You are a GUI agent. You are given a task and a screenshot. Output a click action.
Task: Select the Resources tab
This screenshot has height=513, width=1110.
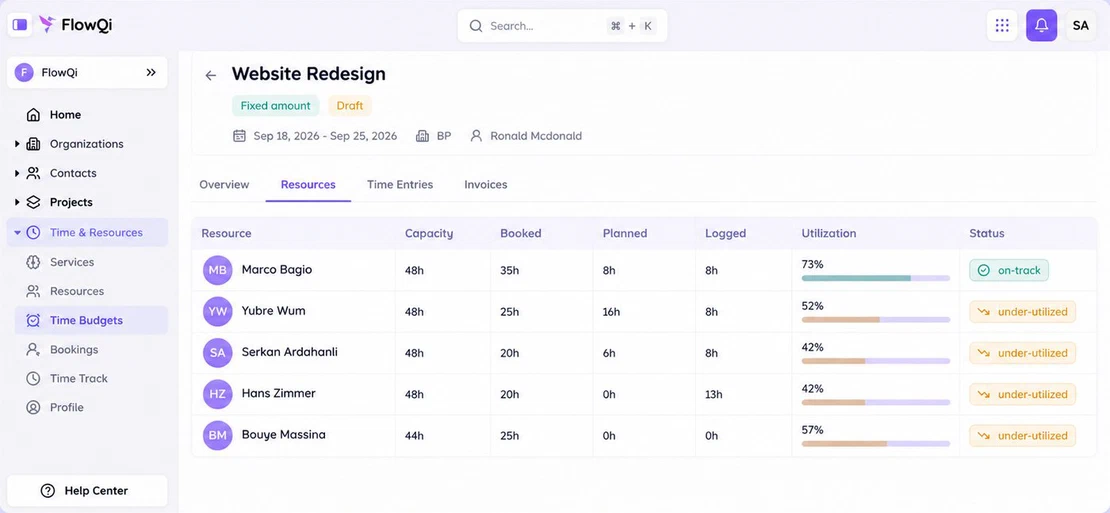(308, 185)
